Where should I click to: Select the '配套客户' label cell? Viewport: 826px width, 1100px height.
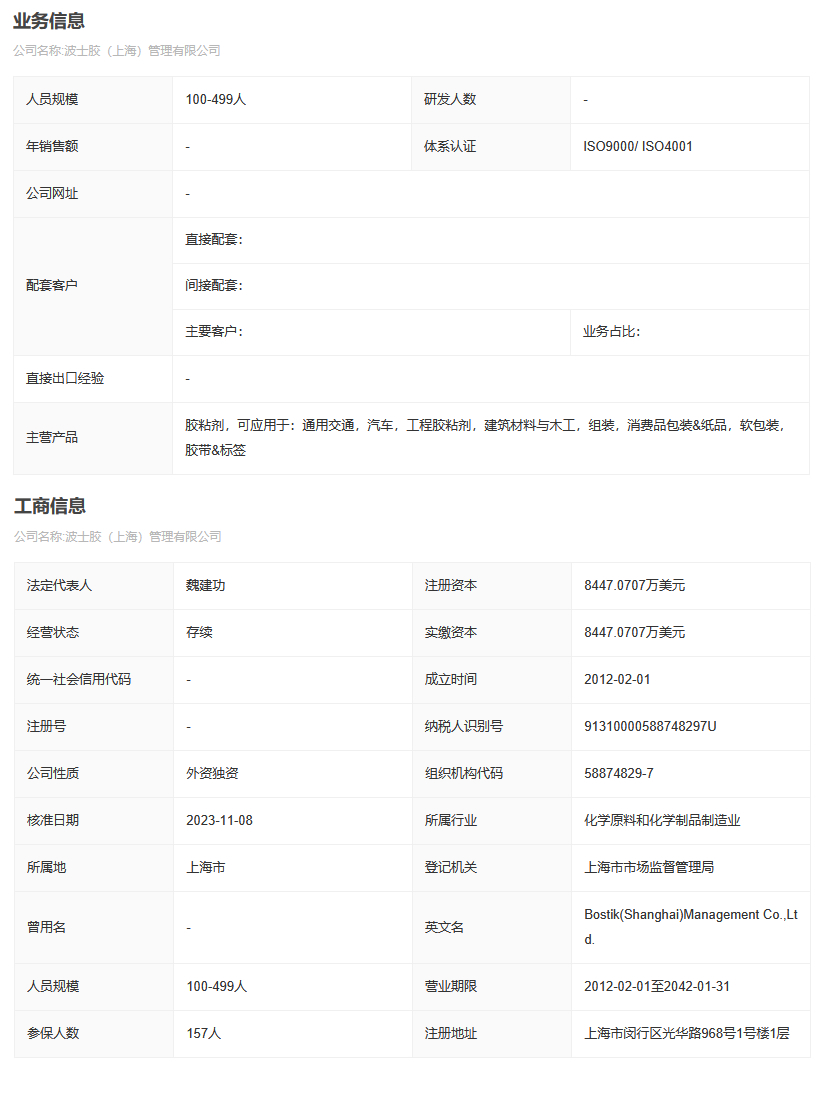(x=93, y=286)
